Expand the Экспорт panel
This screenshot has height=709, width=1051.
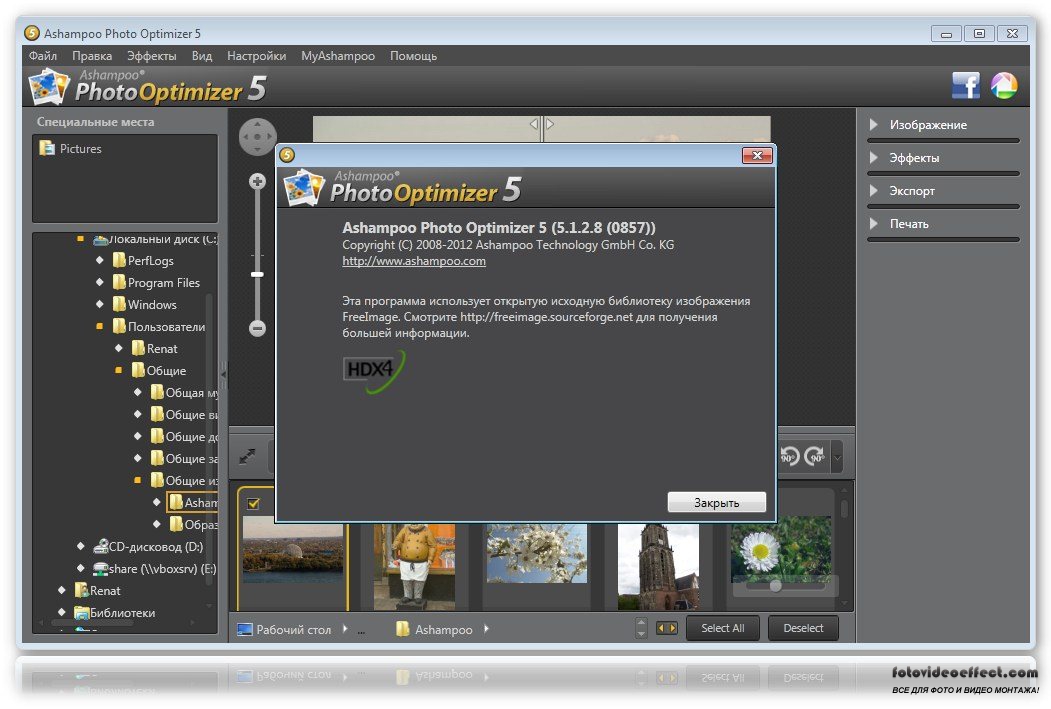pos(873,190)
